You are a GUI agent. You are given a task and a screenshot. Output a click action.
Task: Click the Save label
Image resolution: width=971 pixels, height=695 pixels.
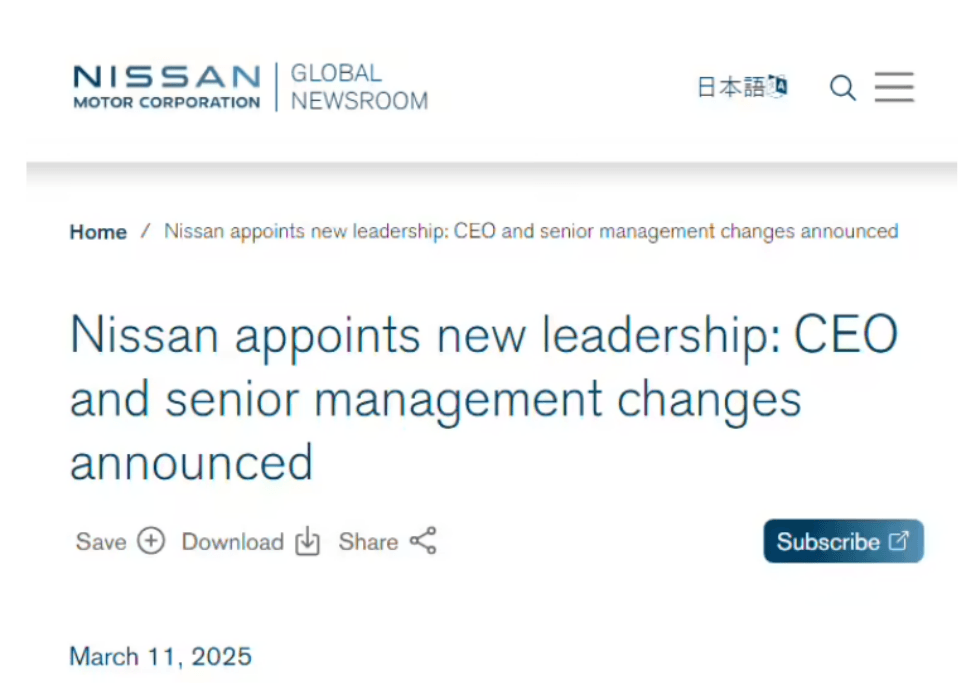101,541
